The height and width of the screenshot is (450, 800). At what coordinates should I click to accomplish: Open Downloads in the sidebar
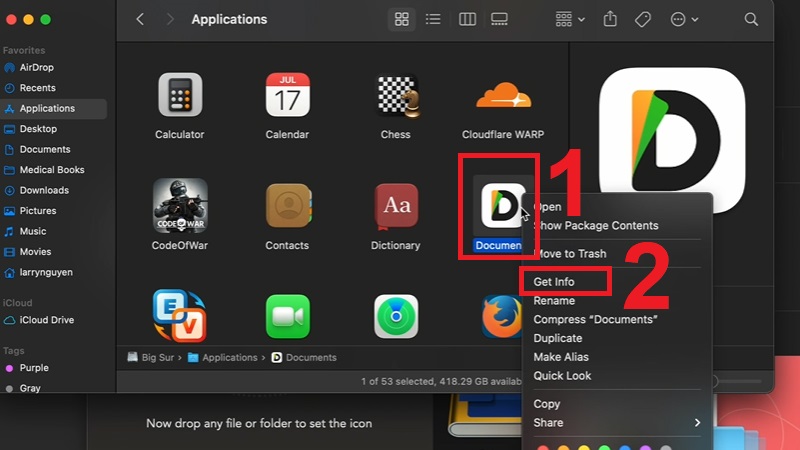(44, 190)
